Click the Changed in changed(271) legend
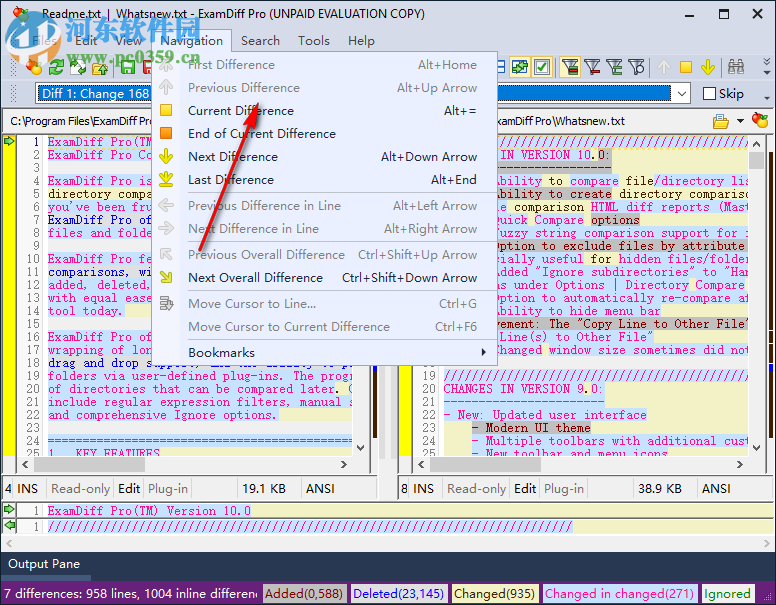 pos(619,594)
